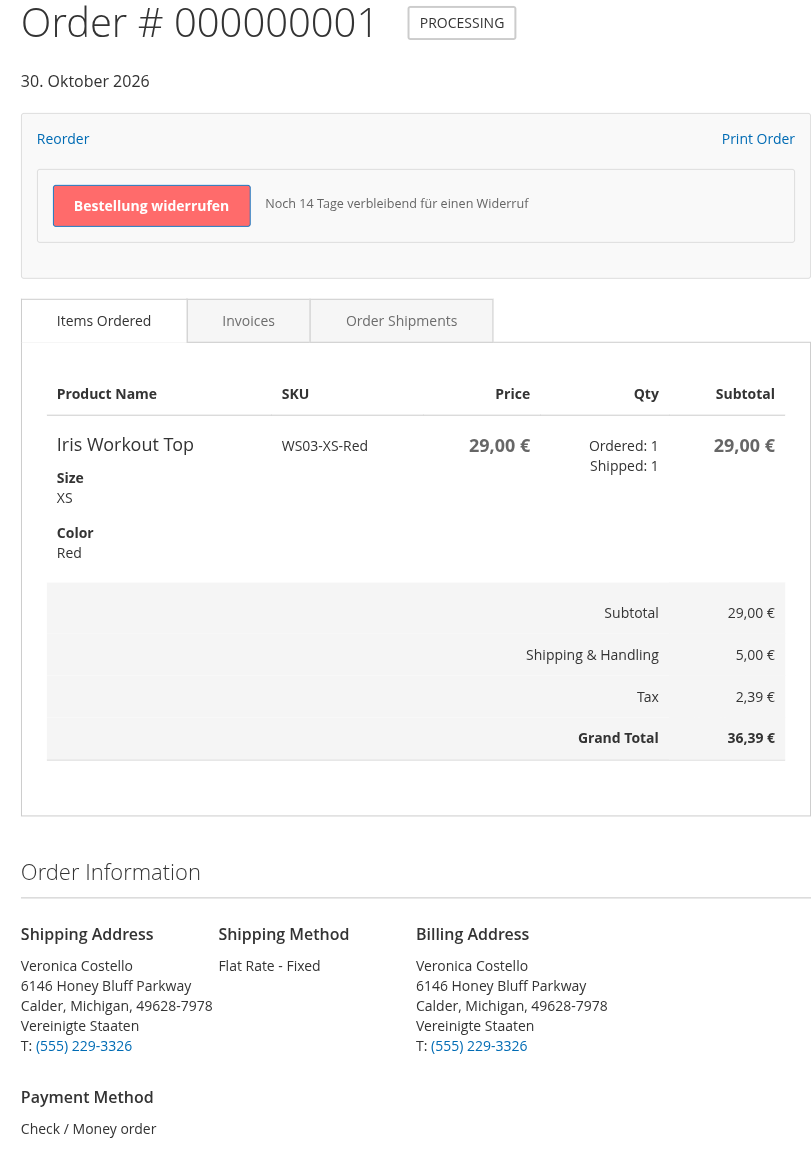The height and width of the screenshot is (1176, 811).
Task: Click the Iris Workout Top product name
Action: tap(125, 445)
